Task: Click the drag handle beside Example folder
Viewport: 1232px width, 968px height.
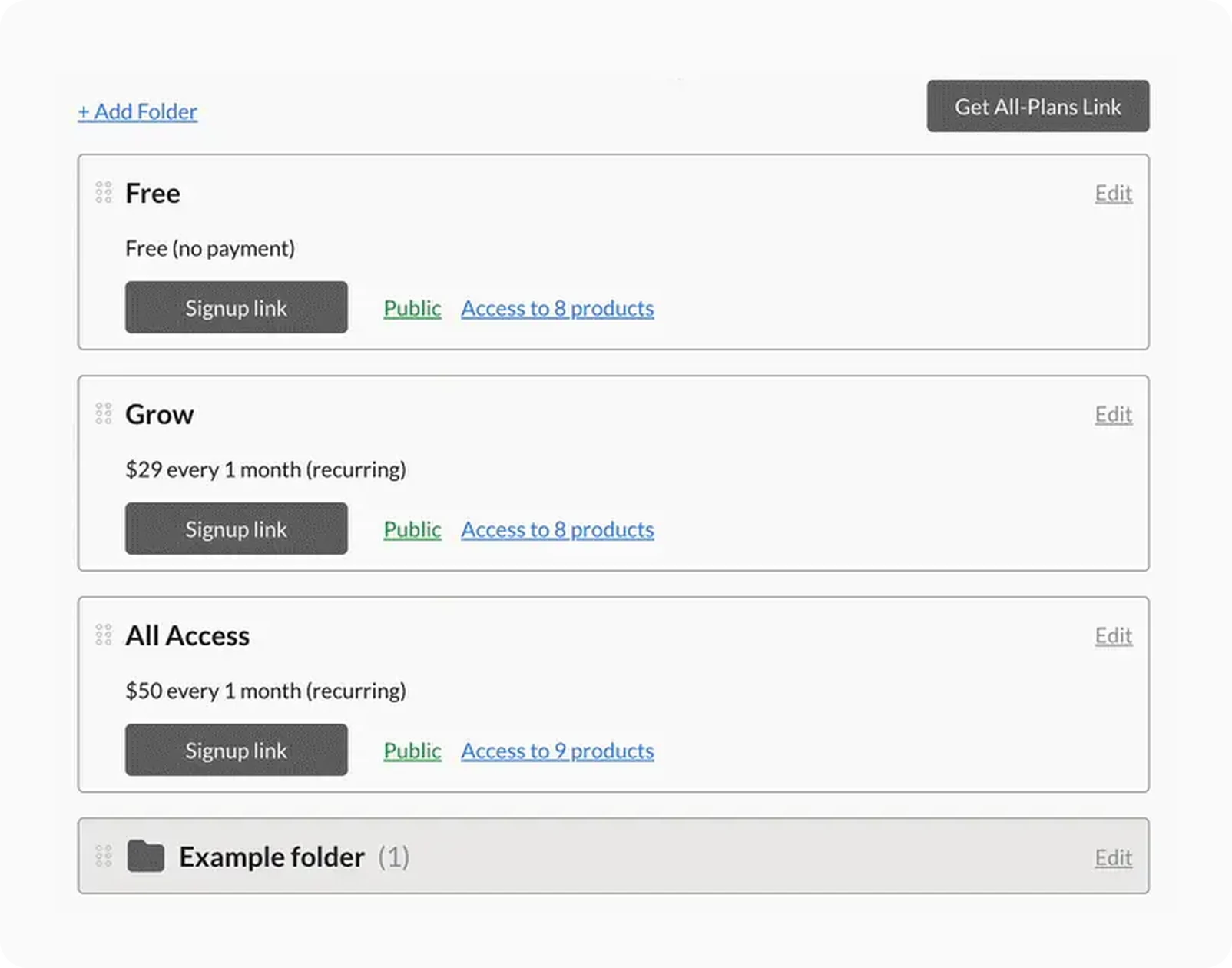Action: pyautogui.click(x=104, y=856)
